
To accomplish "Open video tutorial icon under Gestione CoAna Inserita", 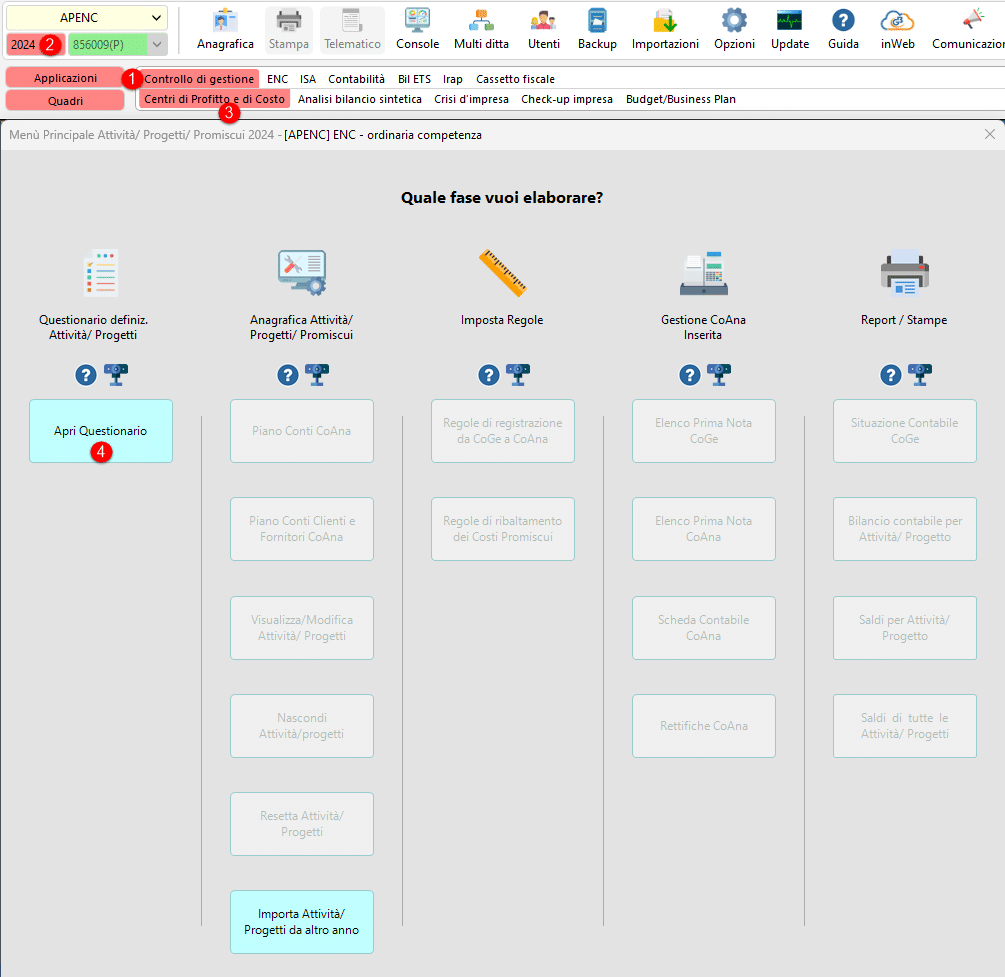I will pos(719,374).
